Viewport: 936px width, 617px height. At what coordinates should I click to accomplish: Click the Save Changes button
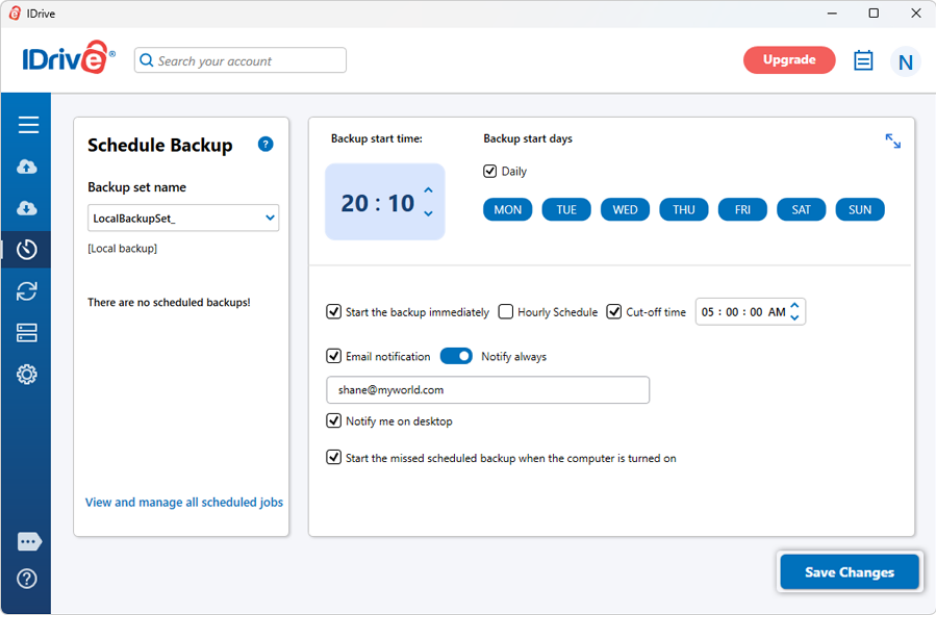(849, 572)
